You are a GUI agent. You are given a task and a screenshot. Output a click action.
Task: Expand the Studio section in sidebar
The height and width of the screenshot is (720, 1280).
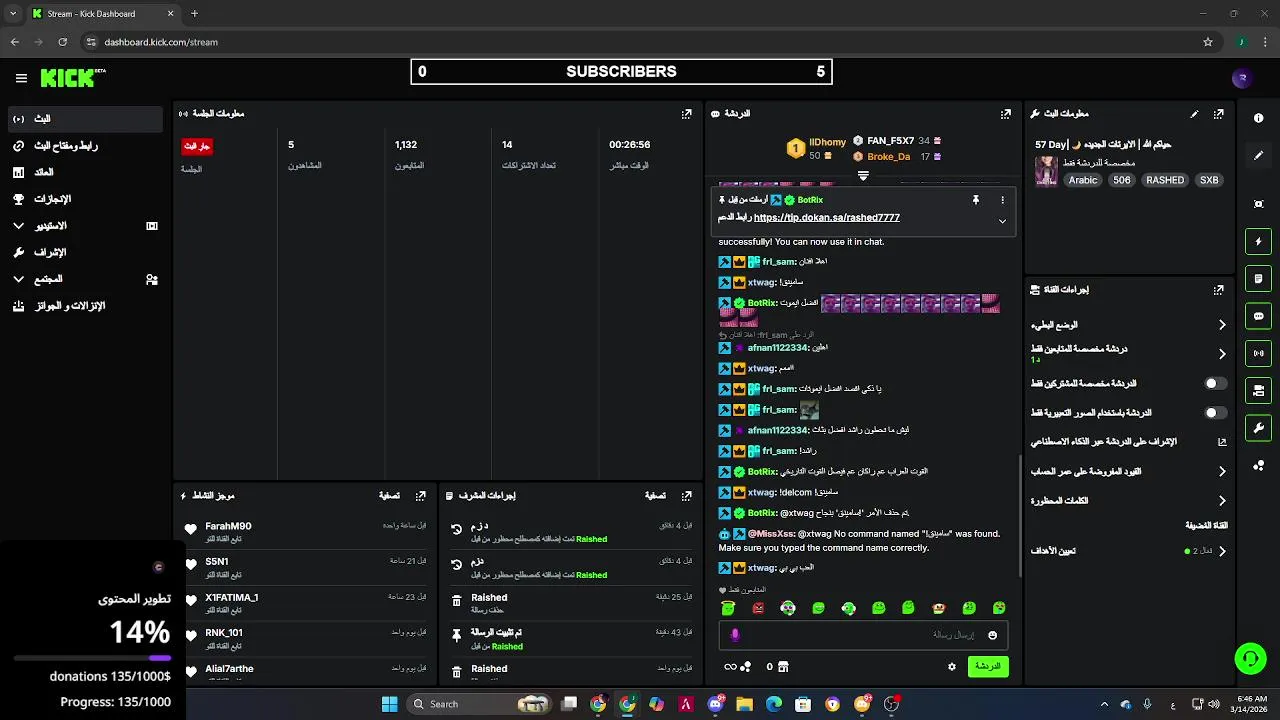click(85, 226)
